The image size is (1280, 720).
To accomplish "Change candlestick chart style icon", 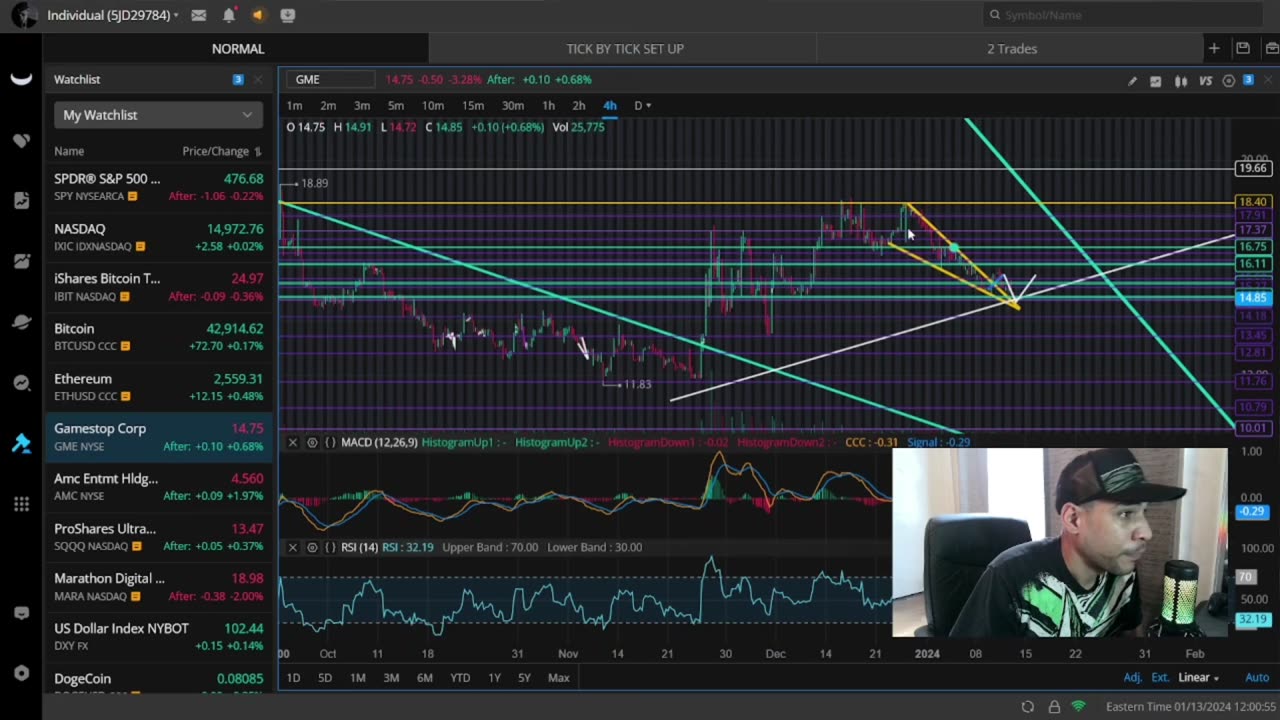I will pos(1181,81).
